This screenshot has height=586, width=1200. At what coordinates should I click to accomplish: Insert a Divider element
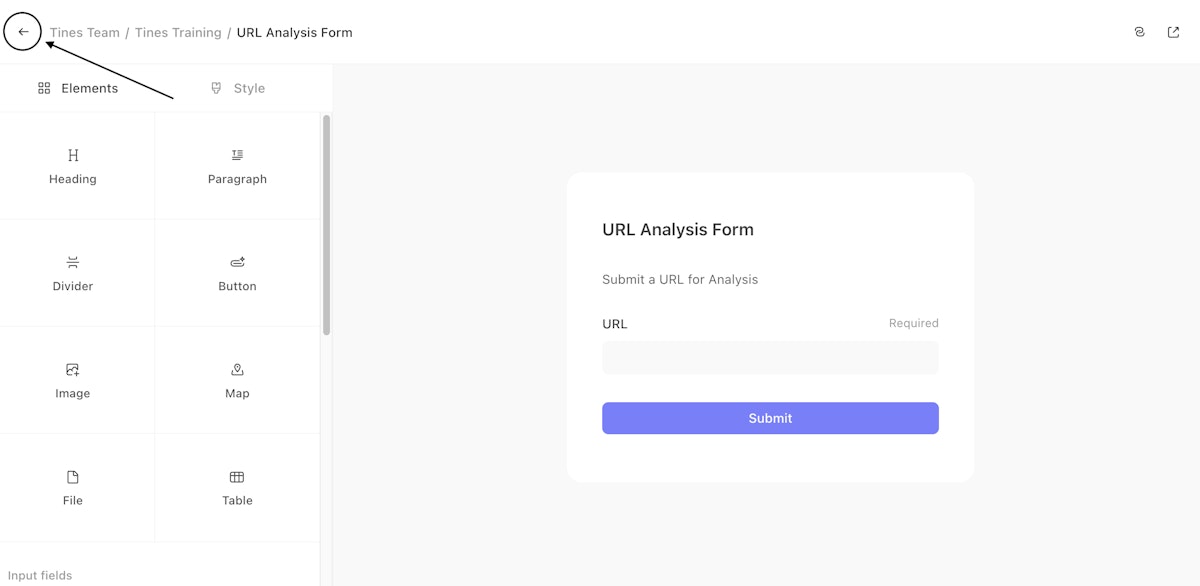(73, 273)
